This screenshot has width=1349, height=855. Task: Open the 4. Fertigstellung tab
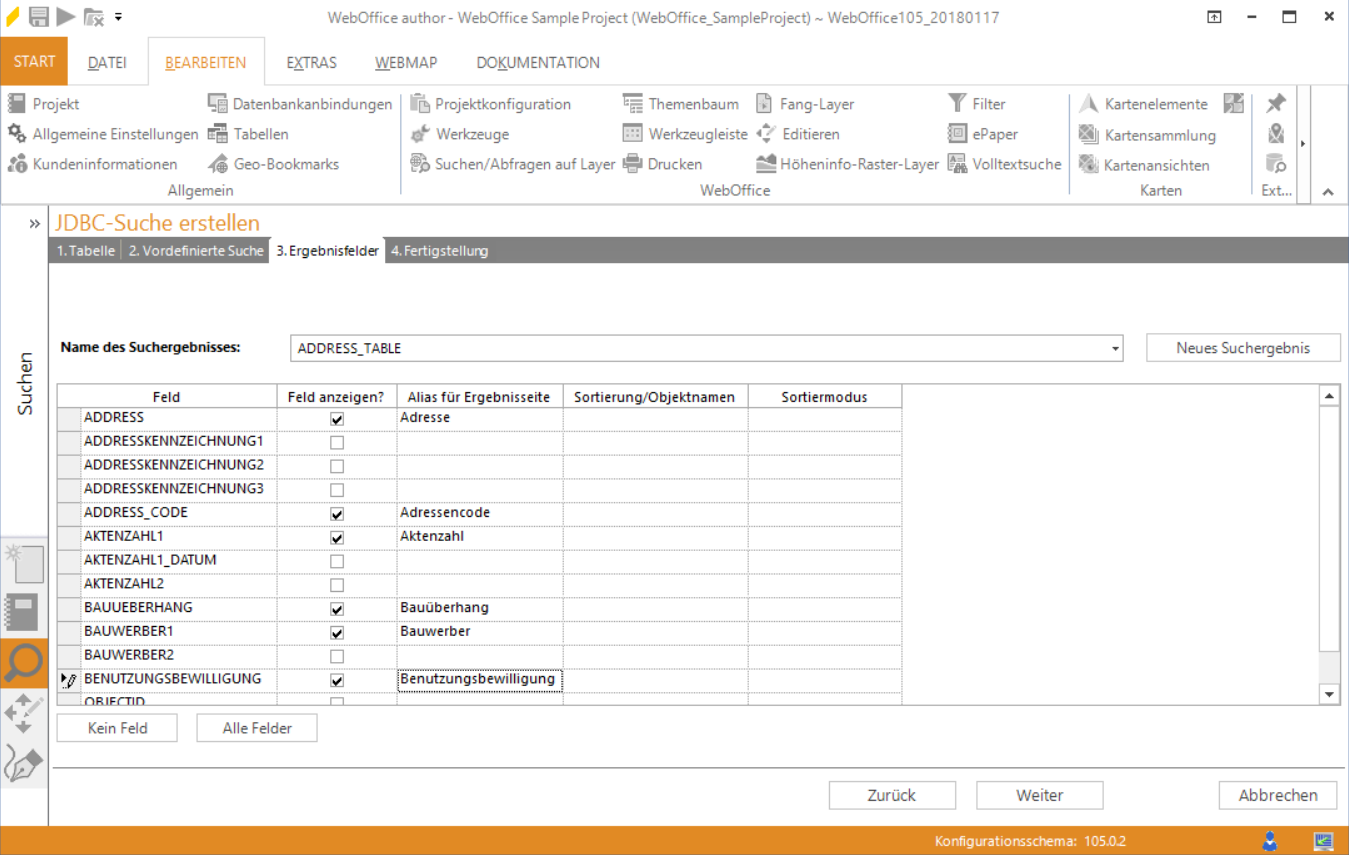442,250
